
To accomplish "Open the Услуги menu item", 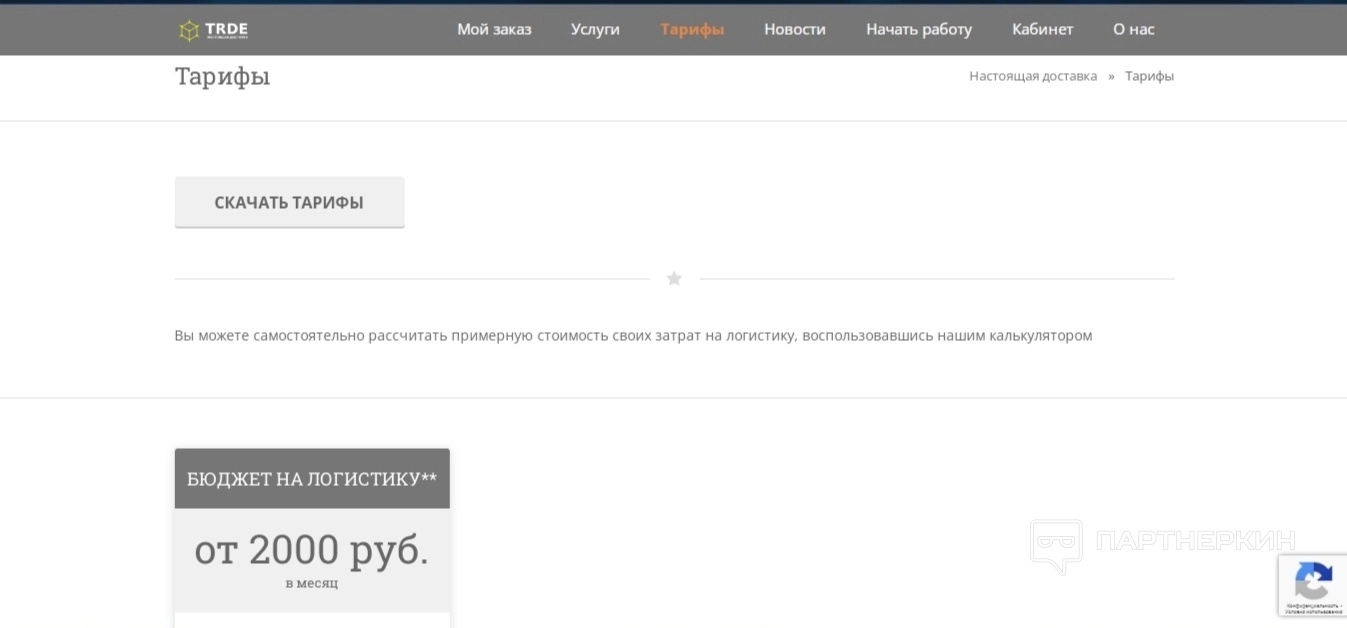I will tap(595, 29).
